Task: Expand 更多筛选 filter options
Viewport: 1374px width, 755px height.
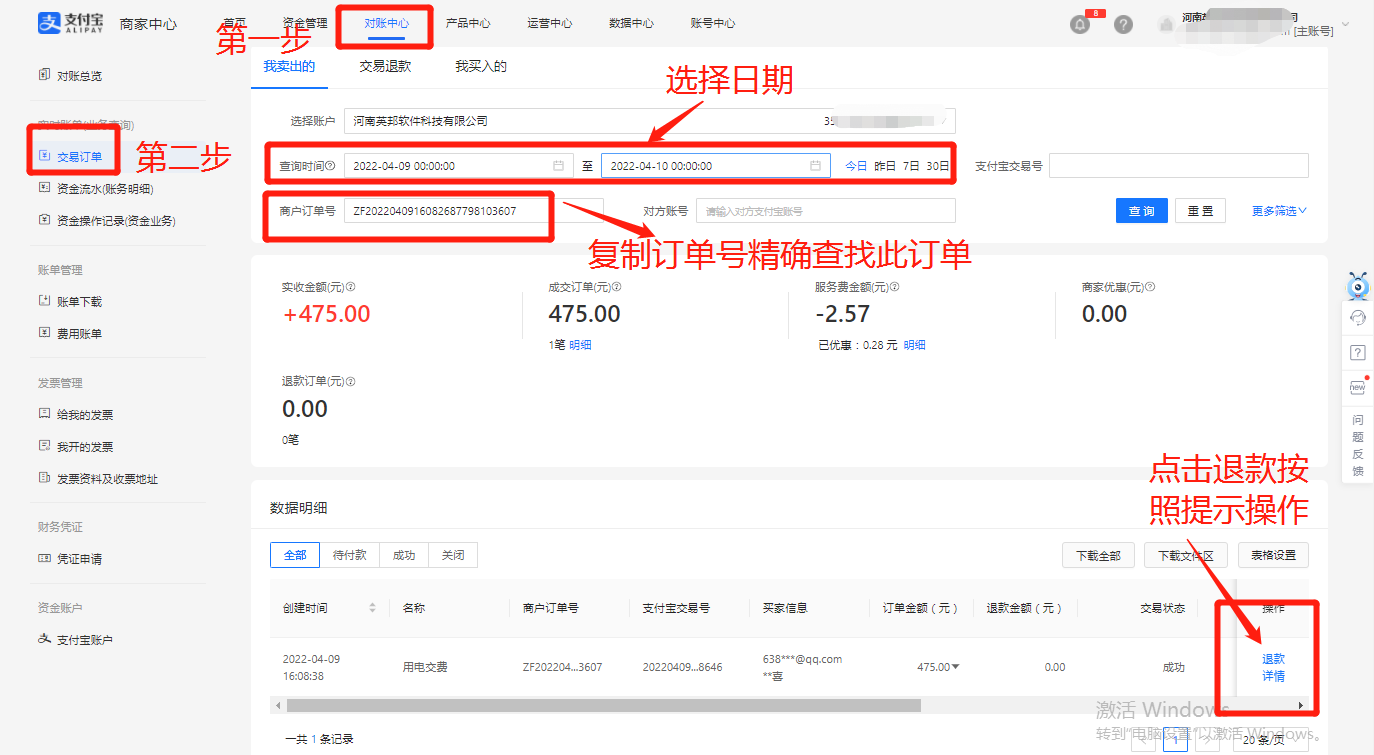Action: point(1279,211)
